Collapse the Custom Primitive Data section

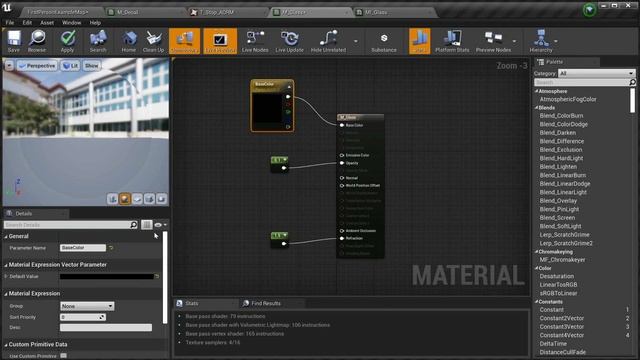(x=6, y=344)
